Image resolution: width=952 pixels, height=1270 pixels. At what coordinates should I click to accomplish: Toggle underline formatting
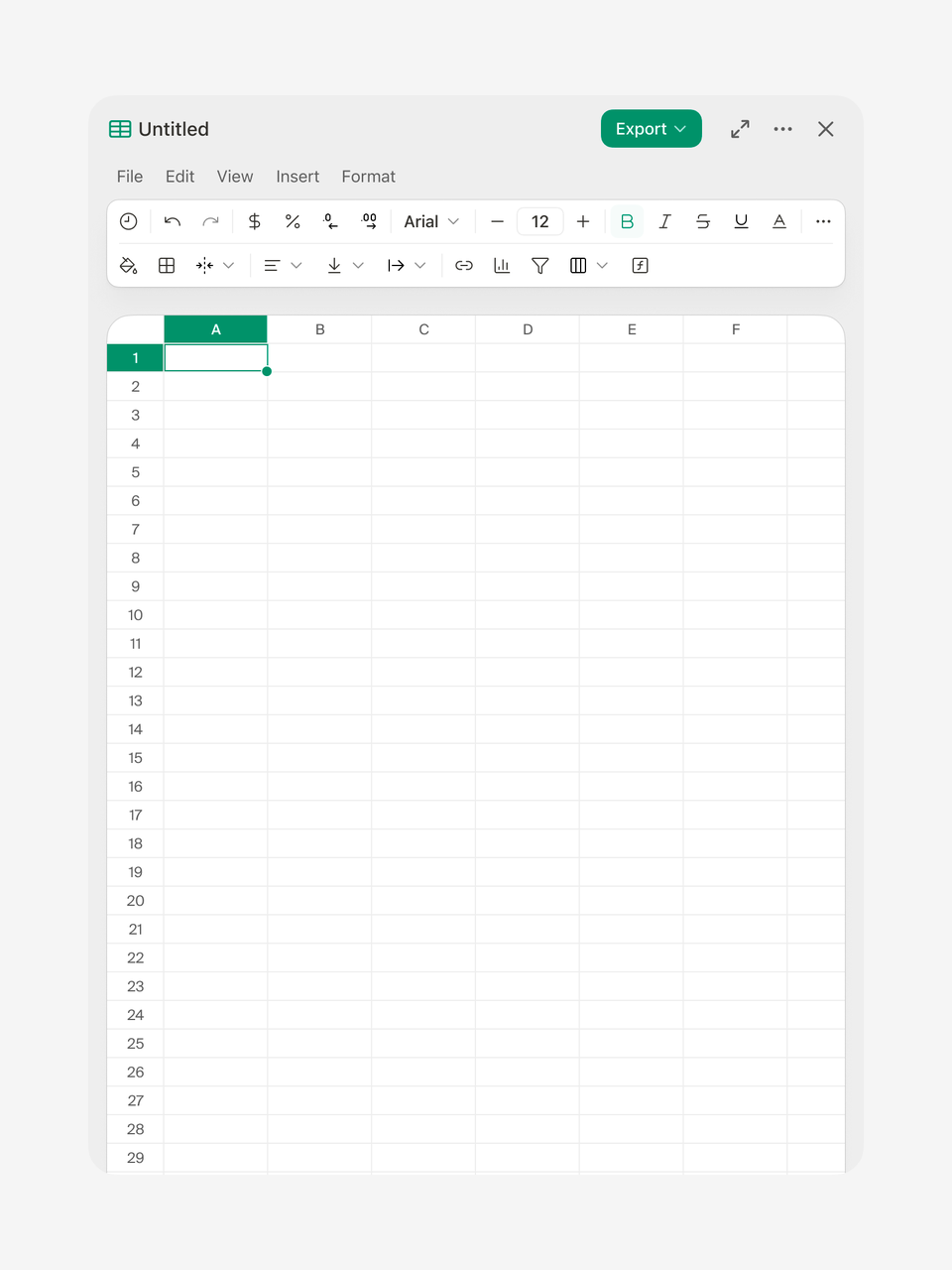741,221
